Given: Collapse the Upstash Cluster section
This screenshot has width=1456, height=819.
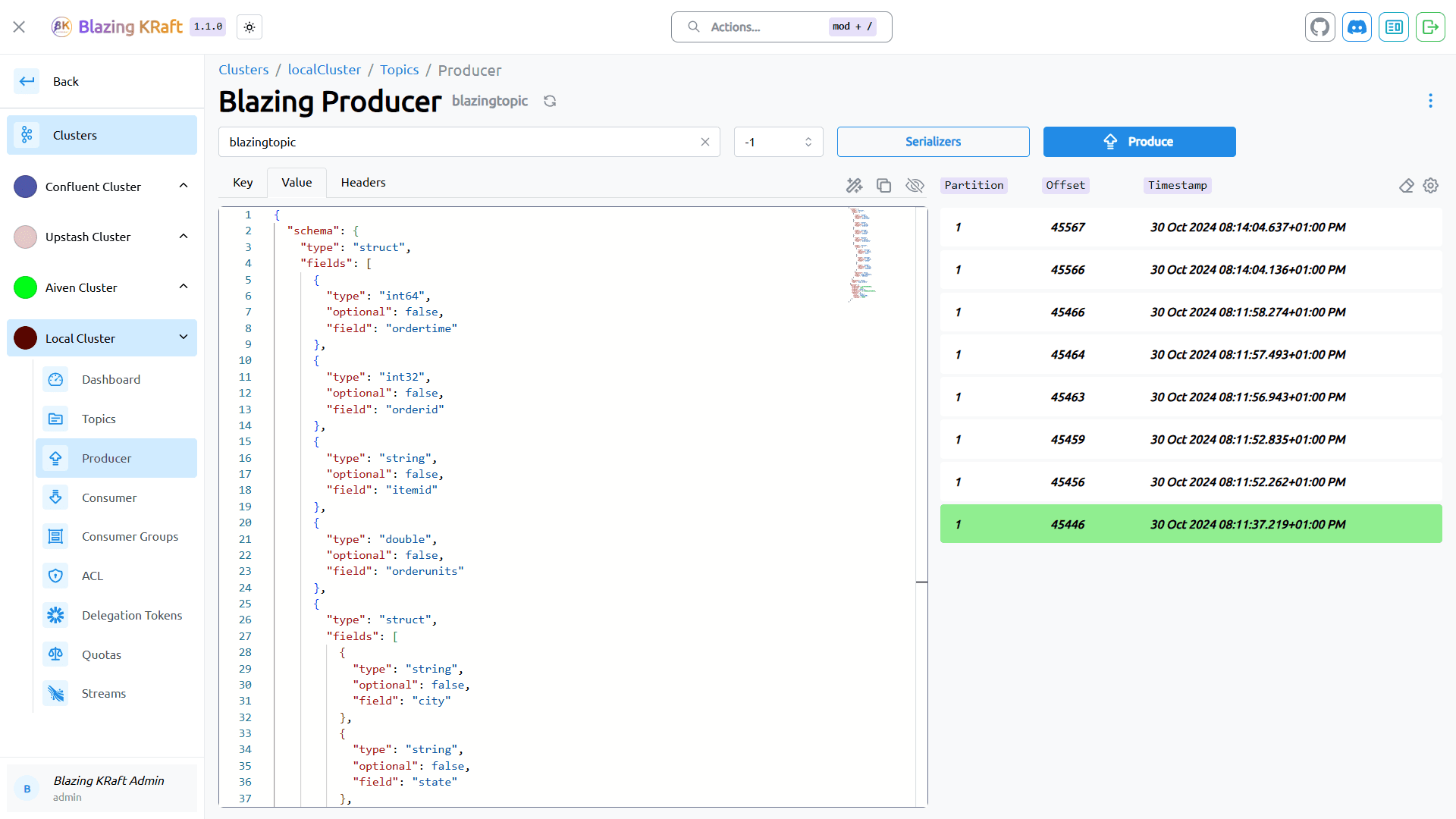Looking at the screenshot, I should [x=184, y=237].
